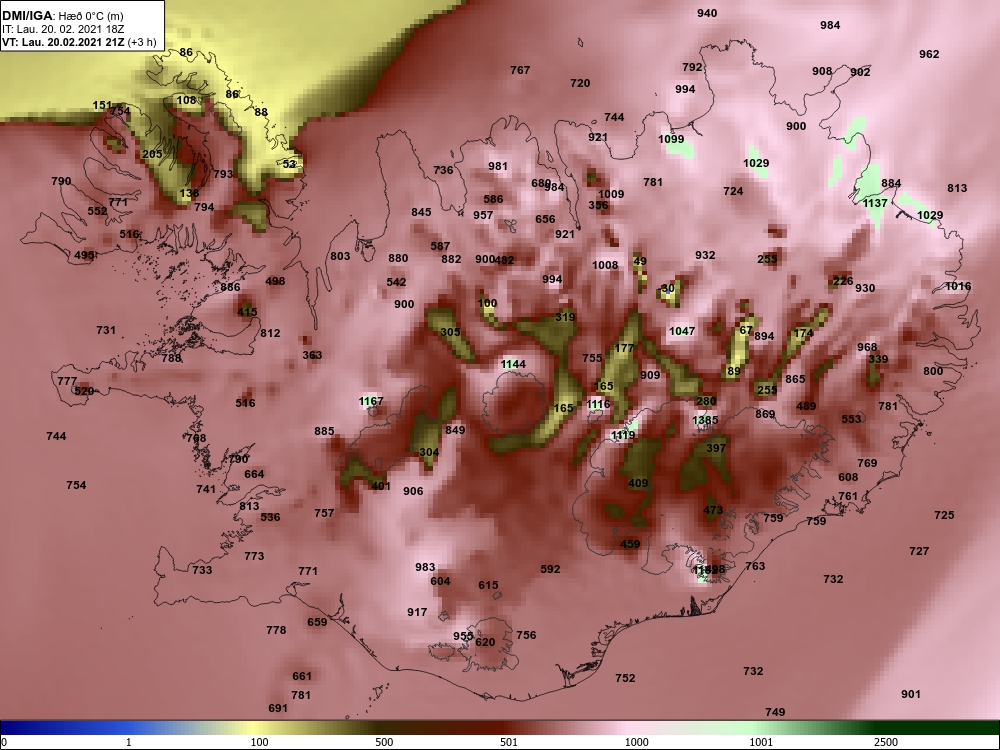This screenshot has width=1000, height=750.
Task: Click the map value 473
Action: click(713, 510)
